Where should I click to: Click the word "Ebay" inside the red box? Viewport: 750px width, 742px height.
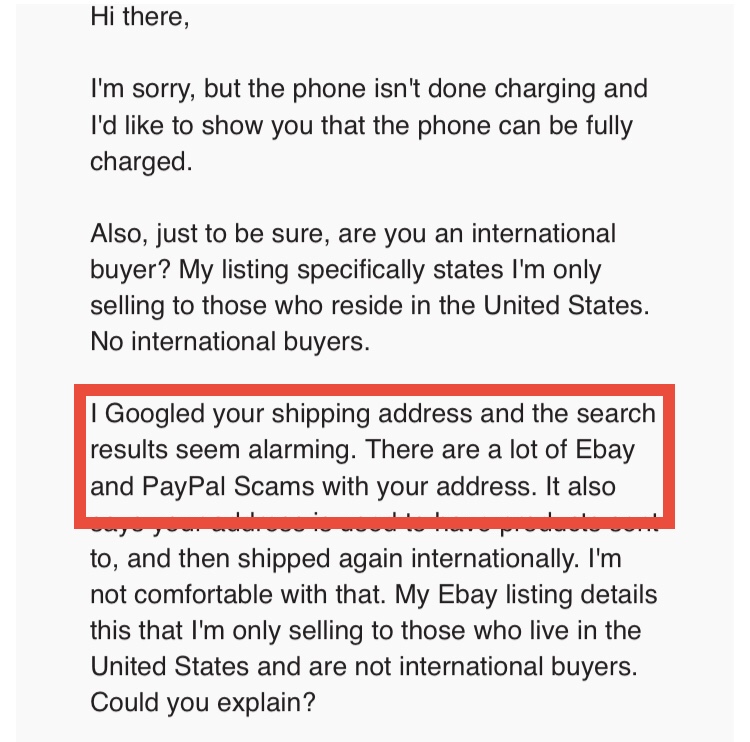coord(603,450)
